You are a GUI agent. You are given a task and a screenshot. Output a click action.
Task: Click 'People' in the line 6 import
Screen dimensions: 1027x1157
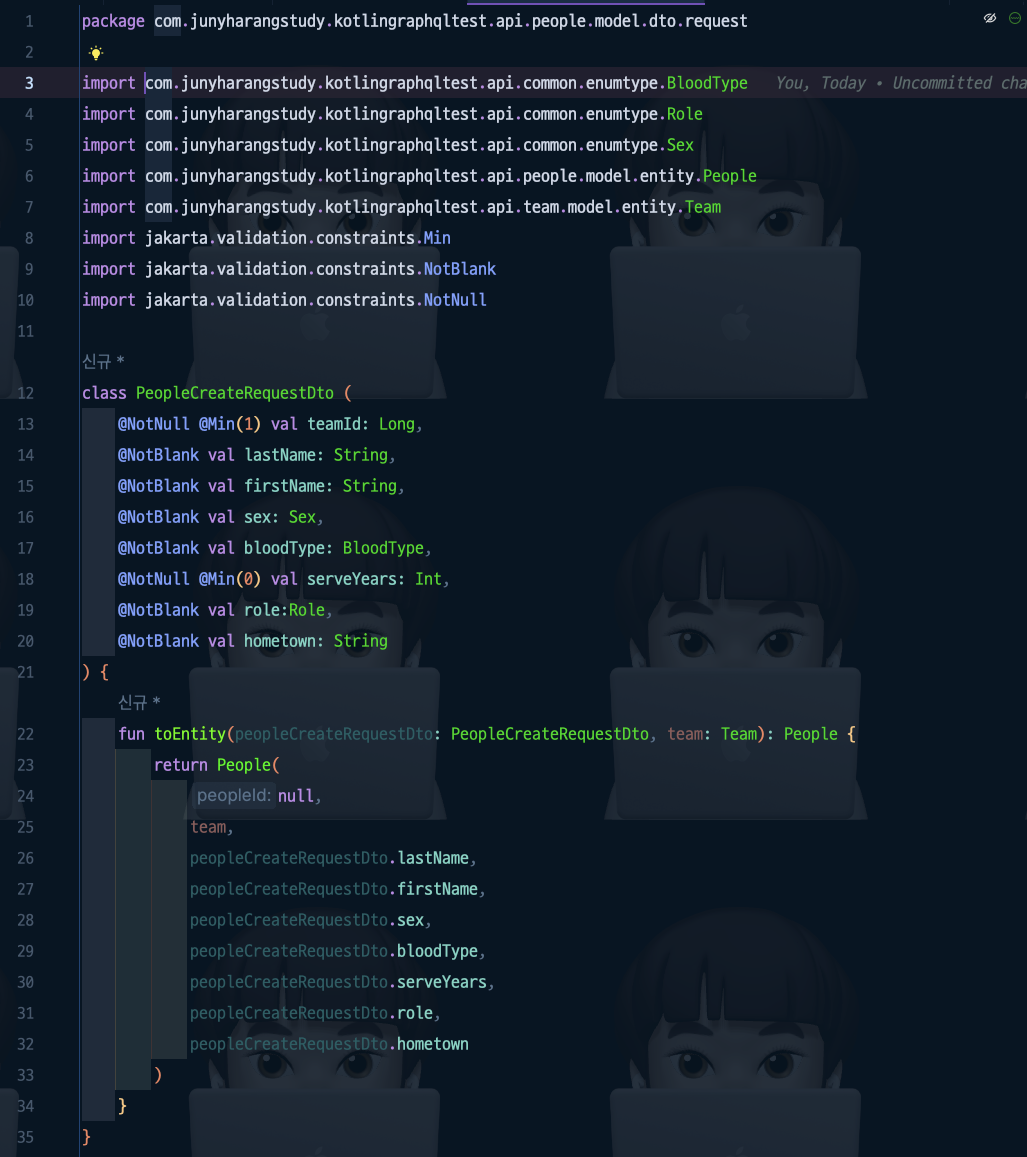pos(730,176)
